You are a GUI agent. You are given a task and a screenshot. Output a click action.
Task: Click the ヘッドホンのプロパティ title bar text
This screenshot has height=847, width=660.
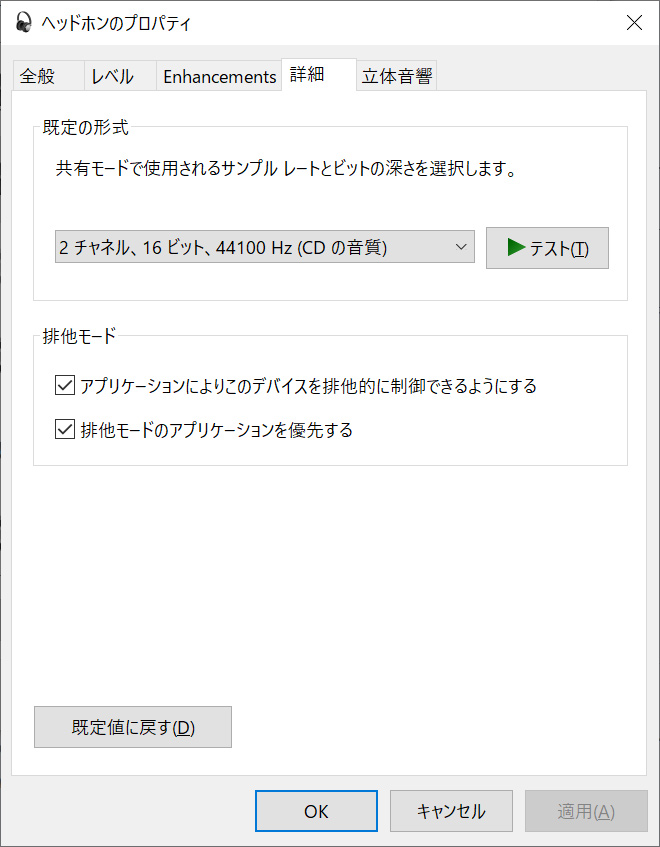(116, 23)
